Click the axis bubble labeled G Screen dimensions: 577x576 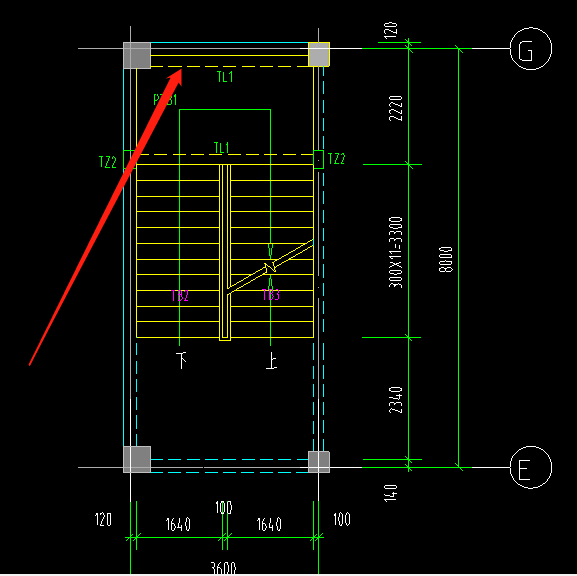coord(531,49)
